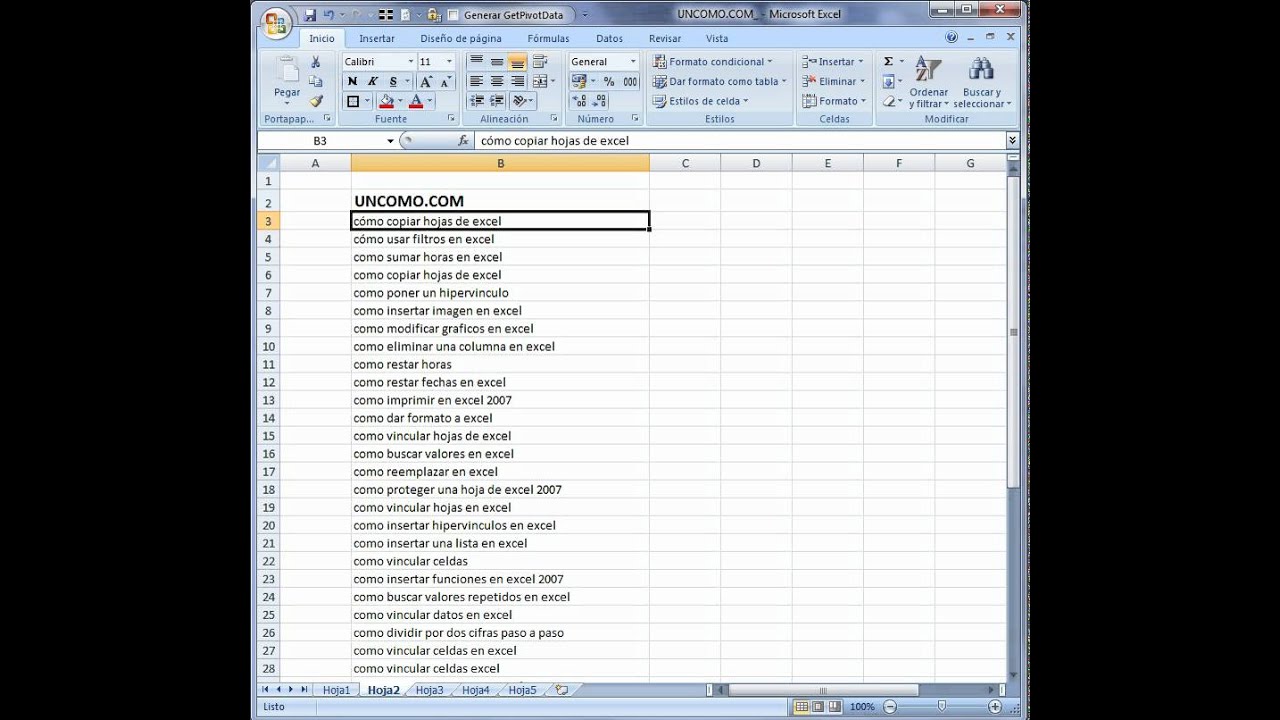Open the Datos ribbon tab
Viewport: 1280px width, 720px height.
[609, 38]
